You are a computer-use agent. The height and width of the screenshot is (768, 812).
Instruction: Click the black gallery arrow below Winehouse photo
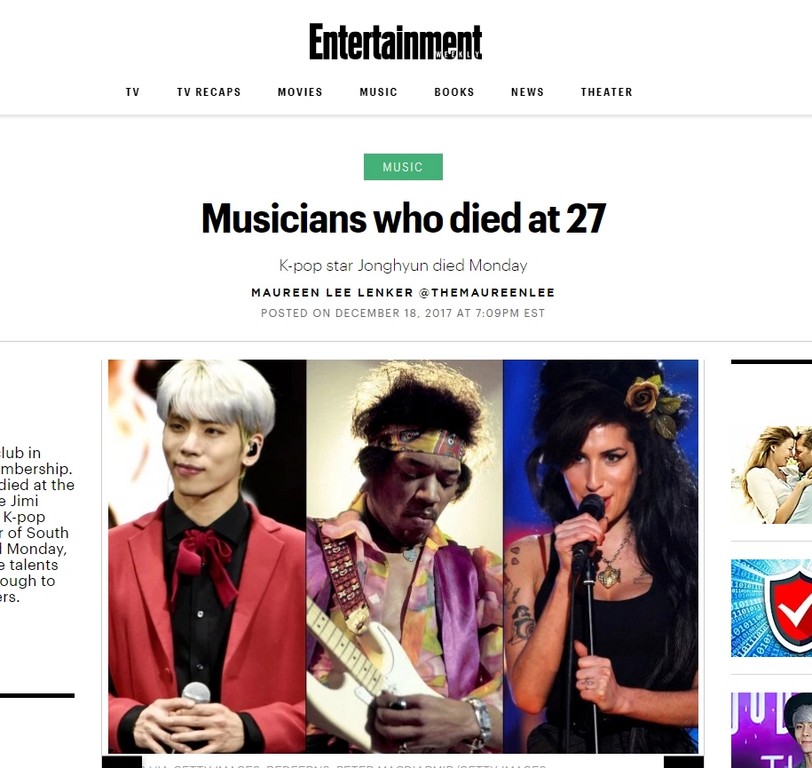tap(684, 762)
